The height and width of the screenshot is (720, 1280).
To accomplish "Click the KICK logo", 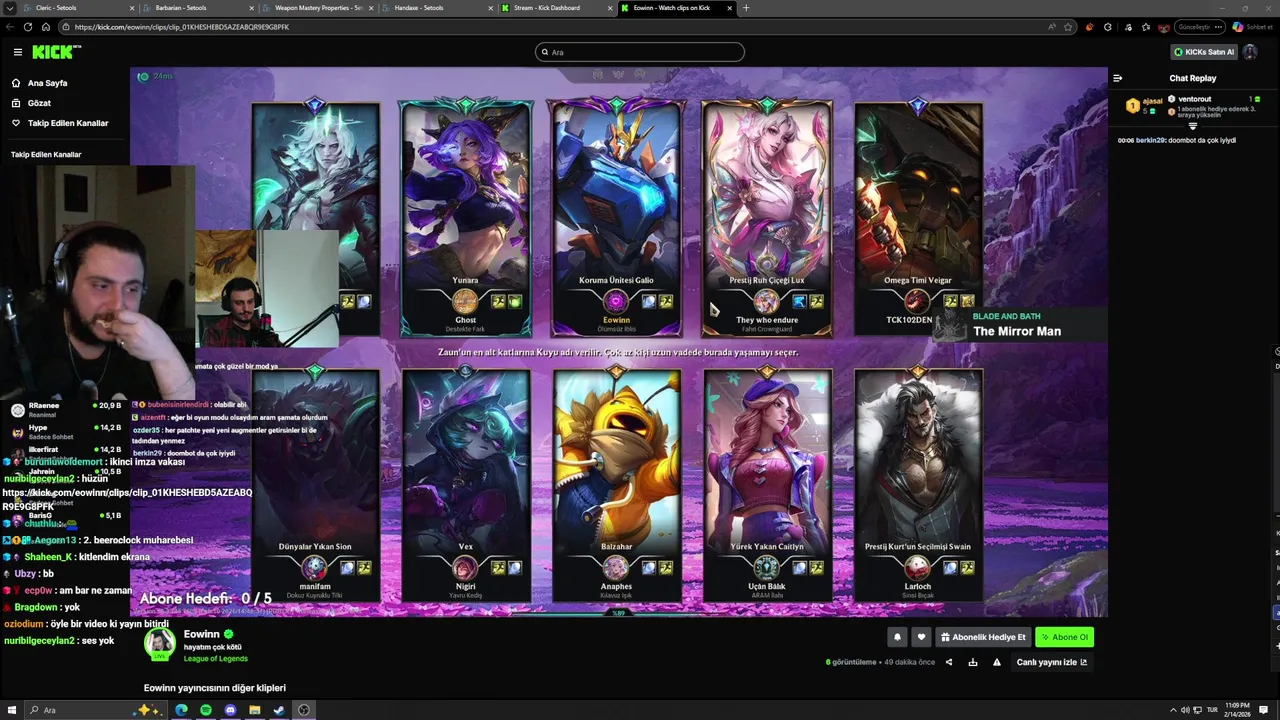I will [56, 52].
